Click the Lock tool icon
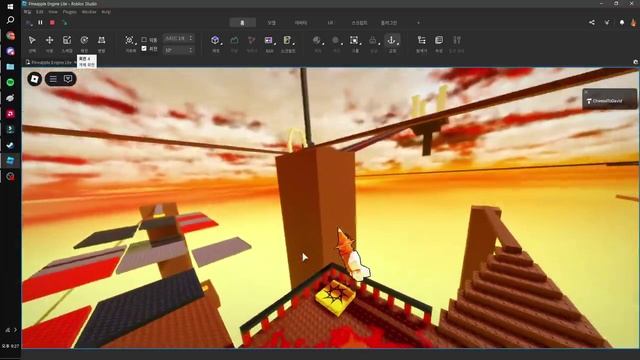This screenshot has width=640, height=360. point(373,40)
